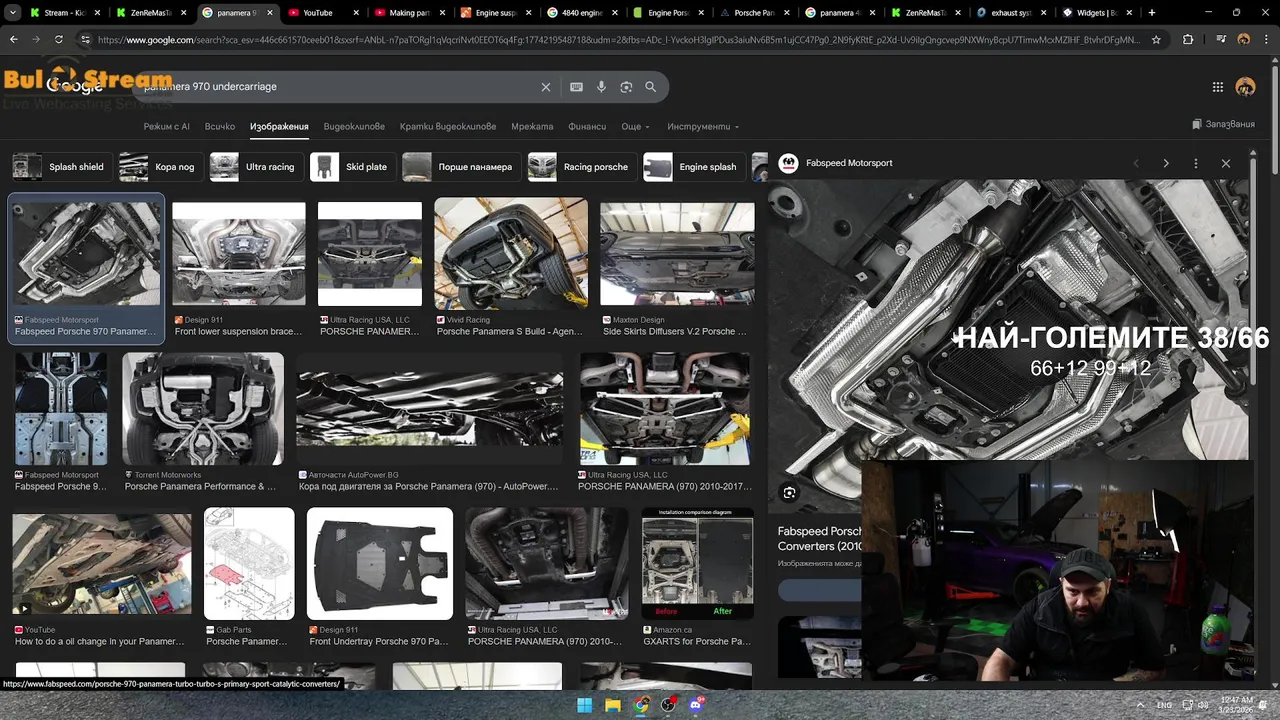Screen dimensions: 1280x720
Task: Open three-dot options in image preview panel
Action: pos(1195,163)
